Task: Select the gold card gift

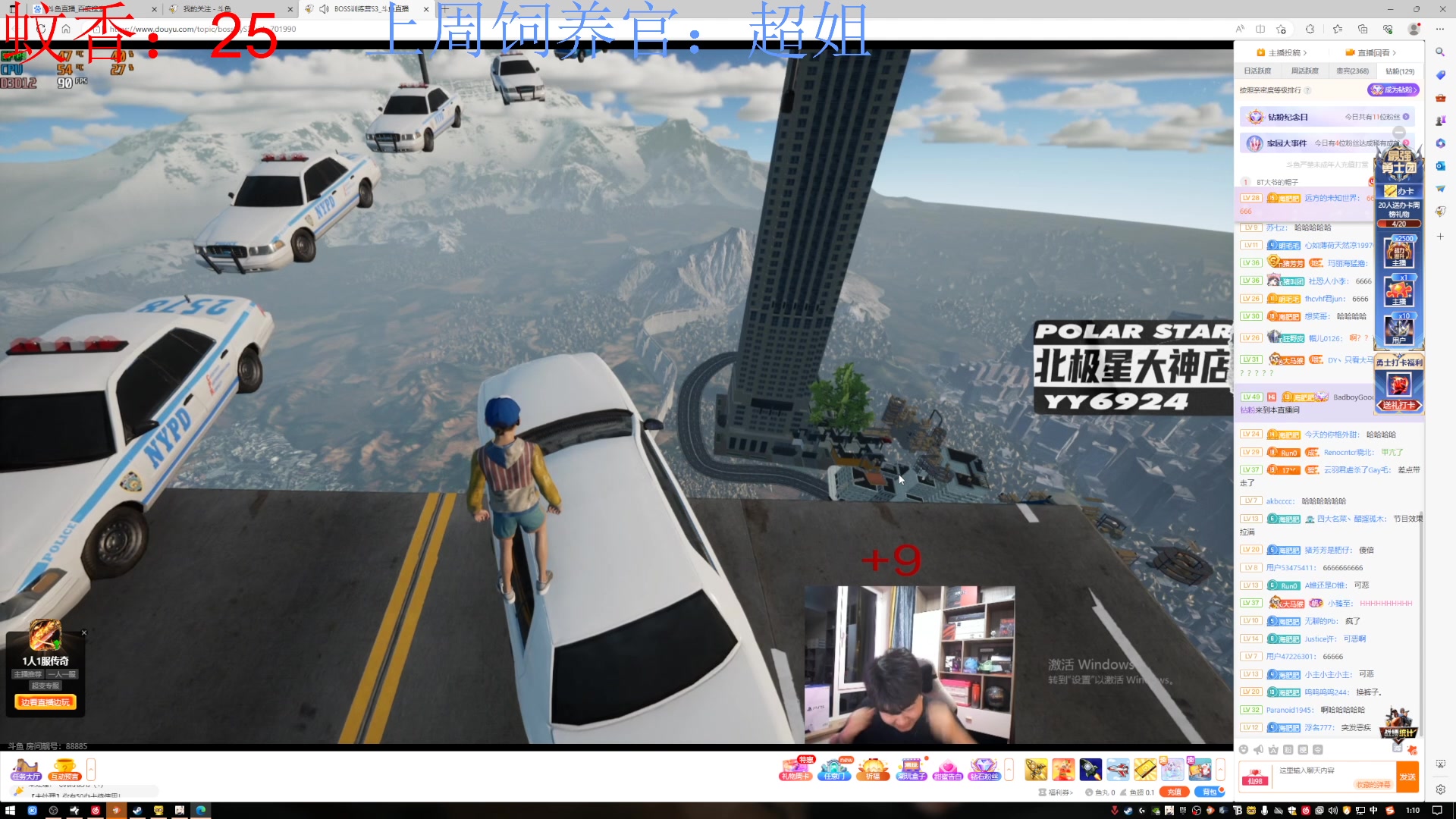Action: (1145, 769)
